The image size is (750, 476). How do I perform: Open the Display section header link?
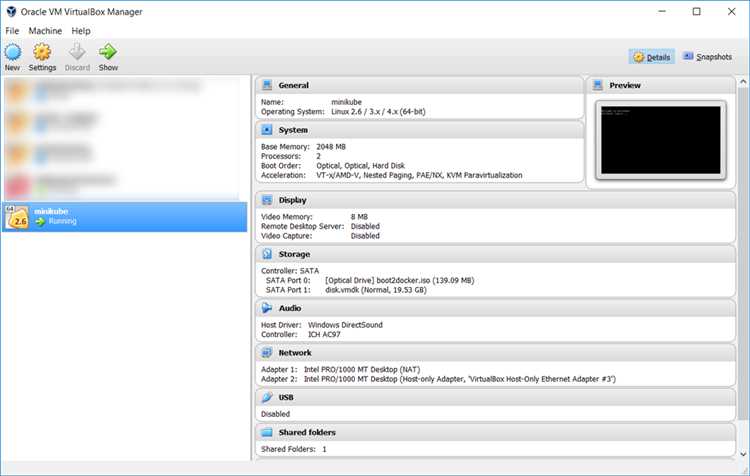click(x=292, y=200)
